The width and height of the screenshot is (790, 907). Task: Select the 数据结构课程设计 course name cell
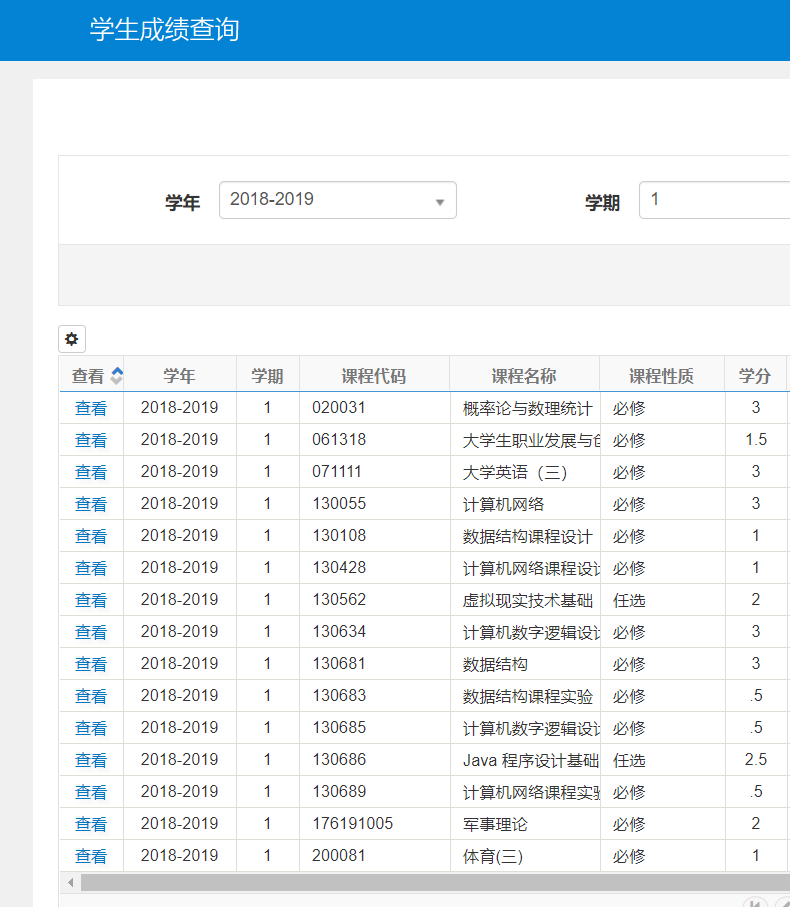[525, 536]
